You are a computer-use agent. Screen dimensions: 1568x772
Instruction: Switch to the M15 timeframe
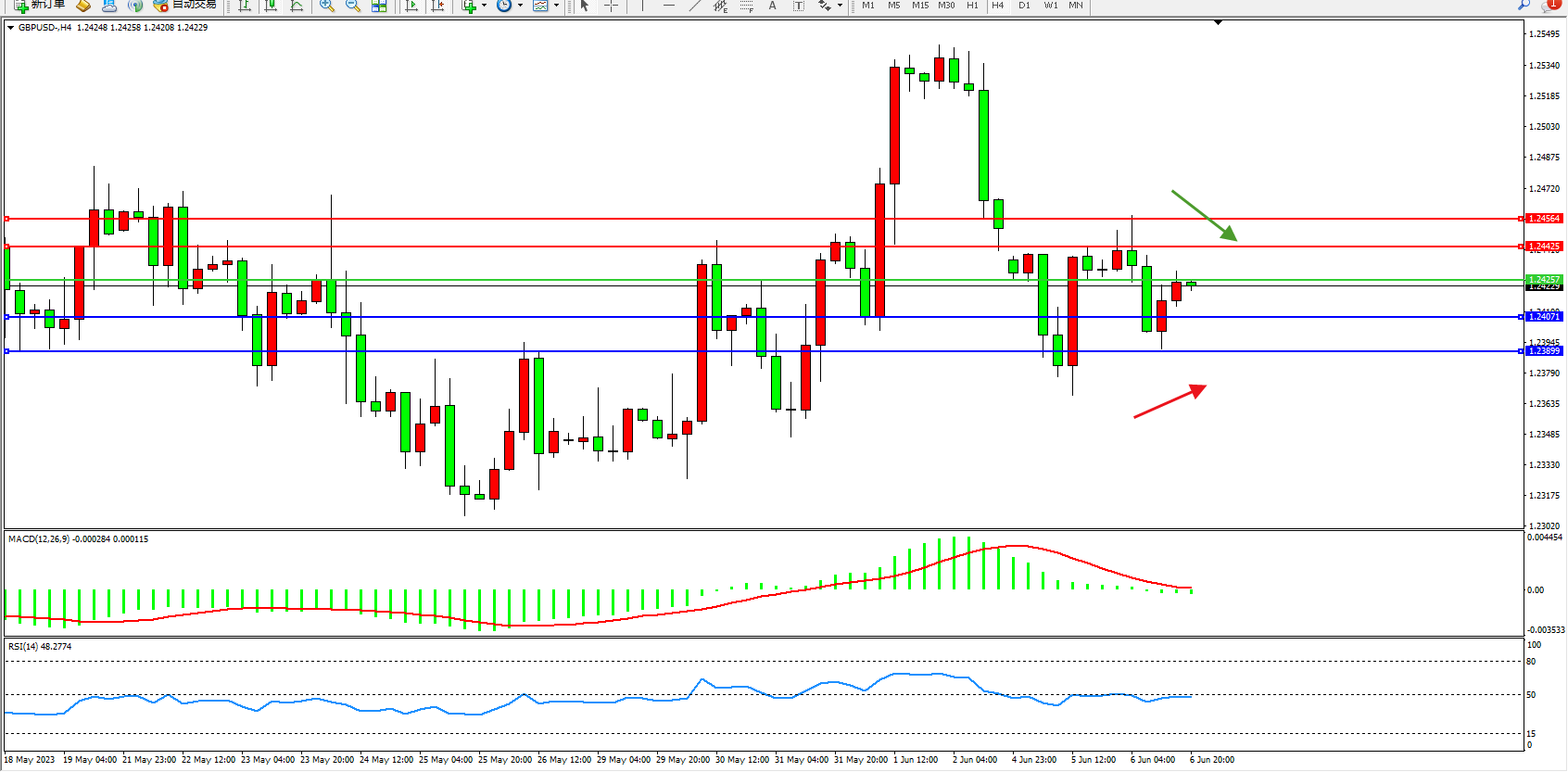(919, 6)
